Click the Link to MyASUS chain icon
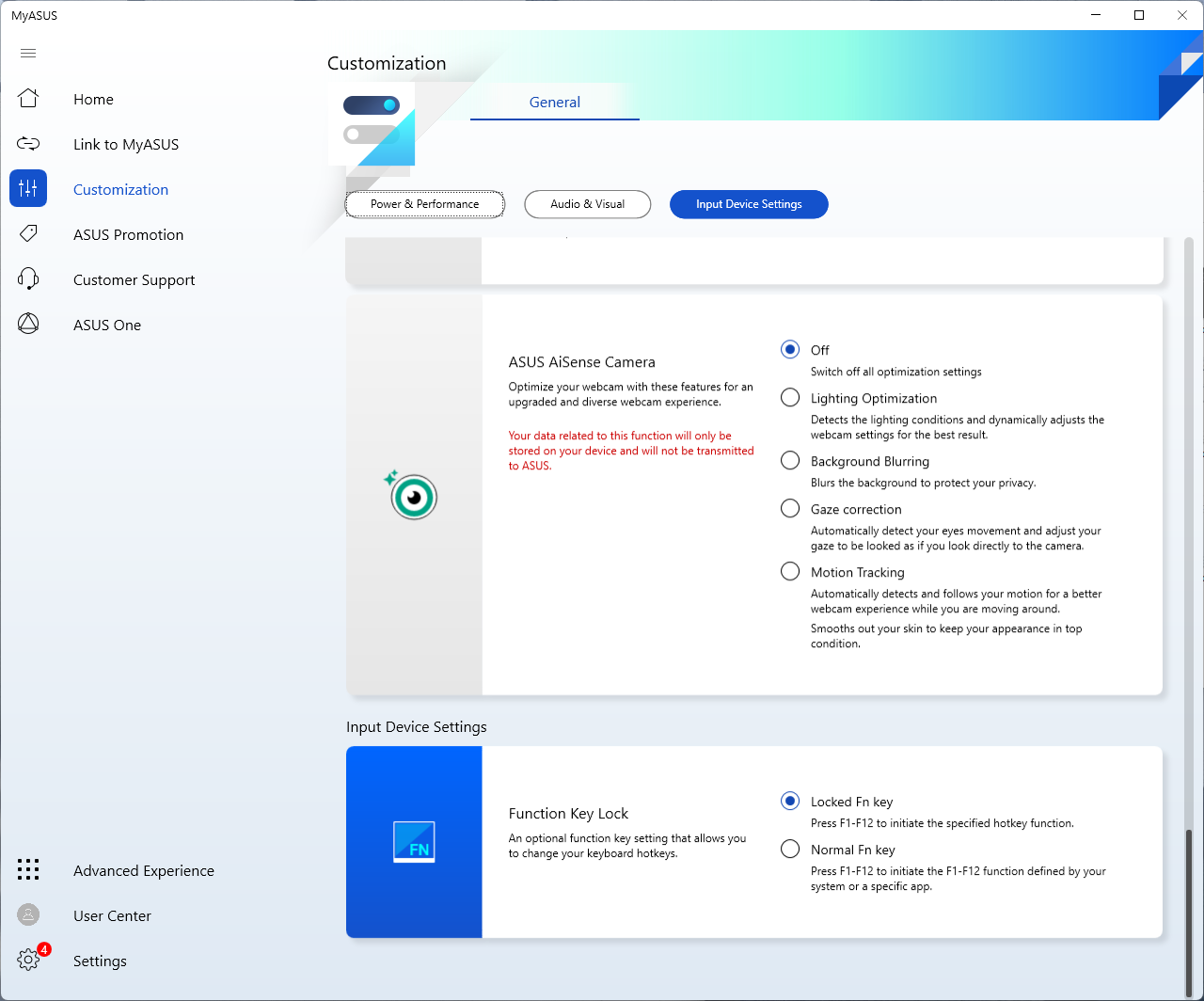Image resolution: width=1204 pixels, height=1001 pixels. click(x=28, y=144)
